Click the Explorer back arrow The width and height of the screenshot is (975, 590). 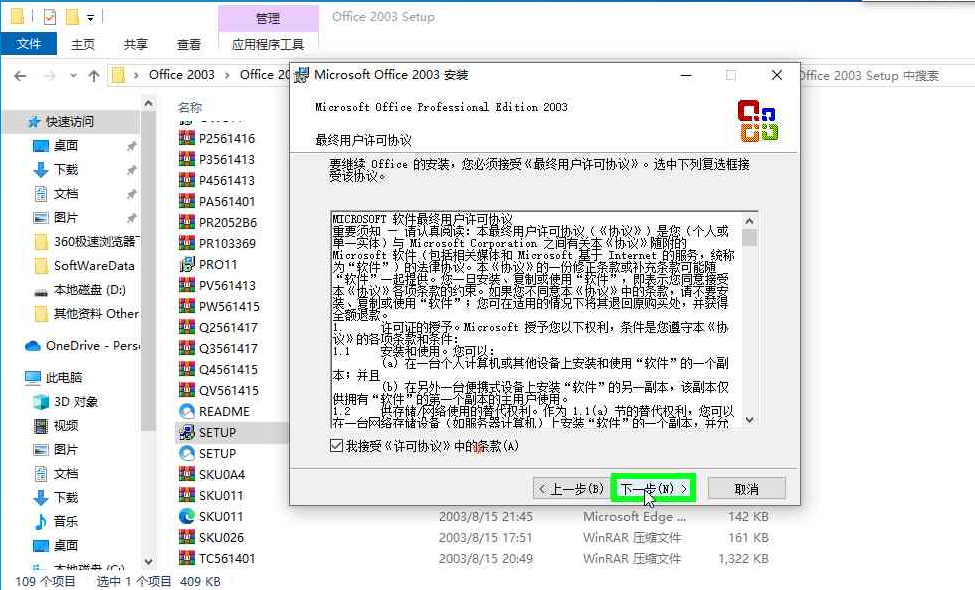pyautogui.click(x=20, y=76)
